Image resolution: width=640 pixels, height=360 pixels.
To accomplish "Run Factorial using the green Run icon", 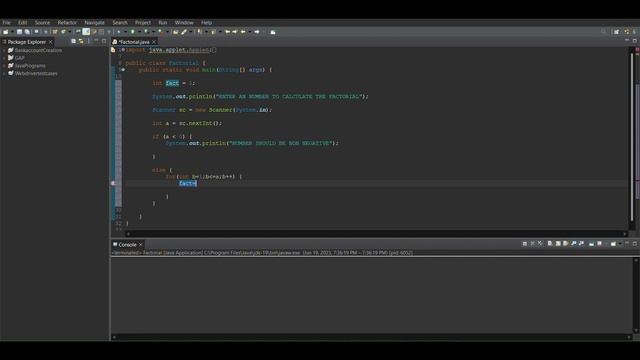I will [x=133, y=32].
